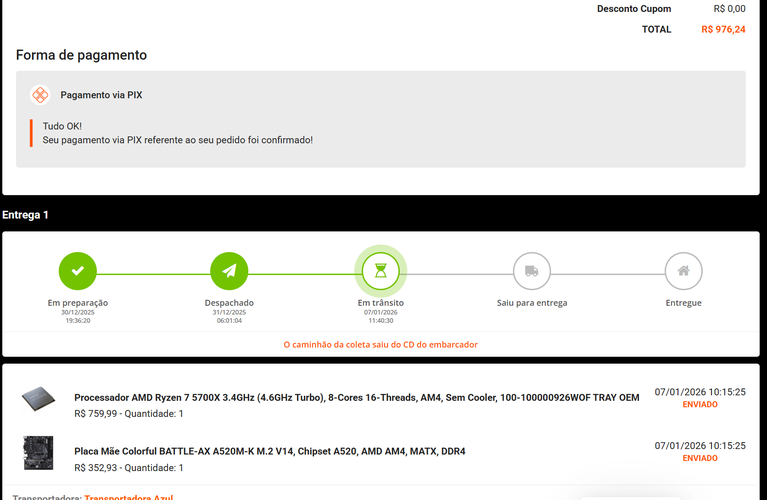The image size is (767, 500).
Task: Click the processor row timestamp '07/01/2026 10:15:25'
Action: tap(700, 392)
